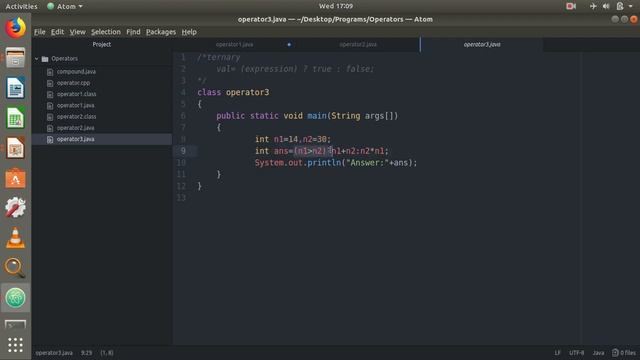Screen dimensions: 640x360
Task: Open the airplane mode indicator
Action: [x=593, y=6]
